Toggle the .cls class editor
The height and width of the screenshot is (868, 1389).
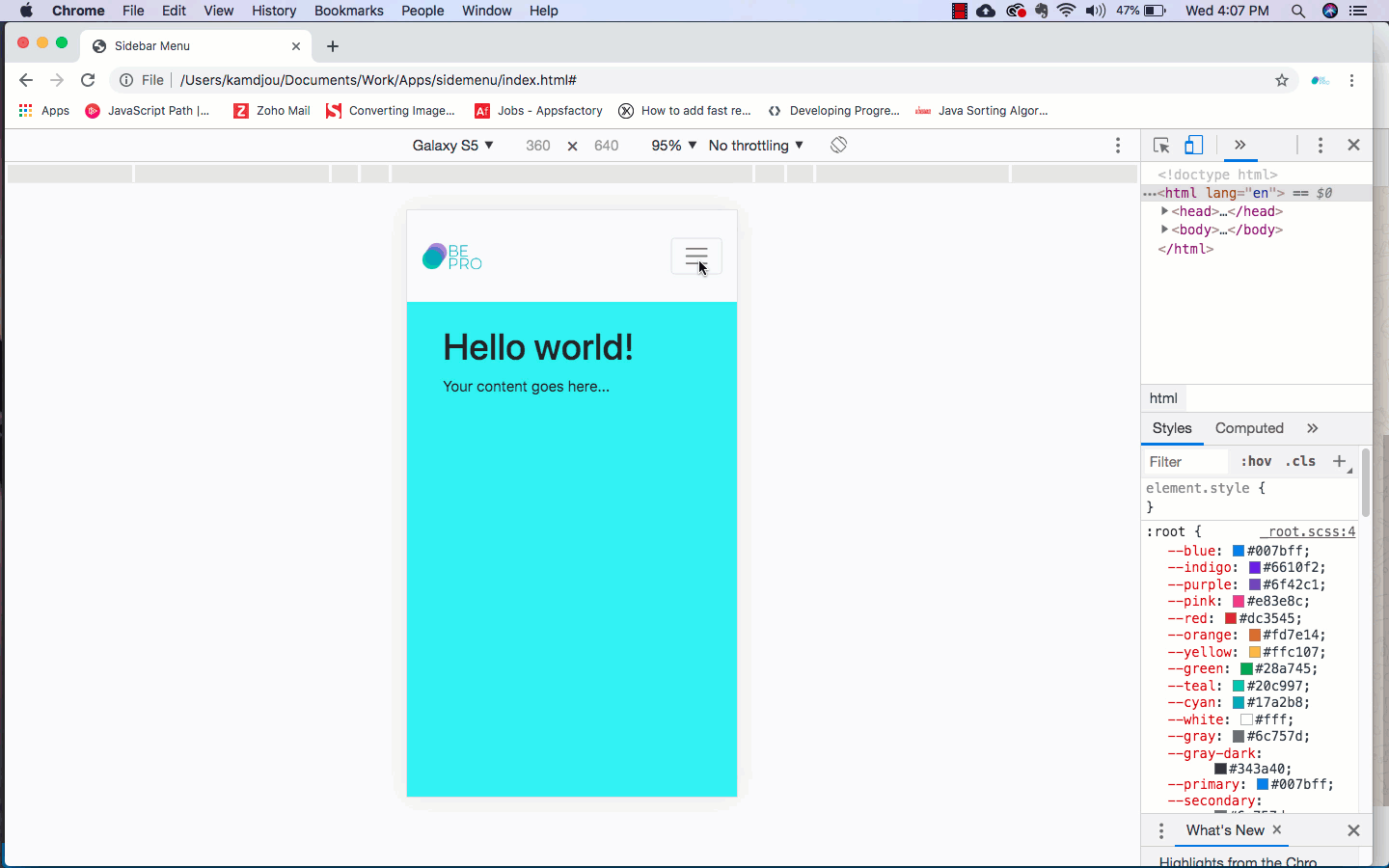(x=1300, y=461)
